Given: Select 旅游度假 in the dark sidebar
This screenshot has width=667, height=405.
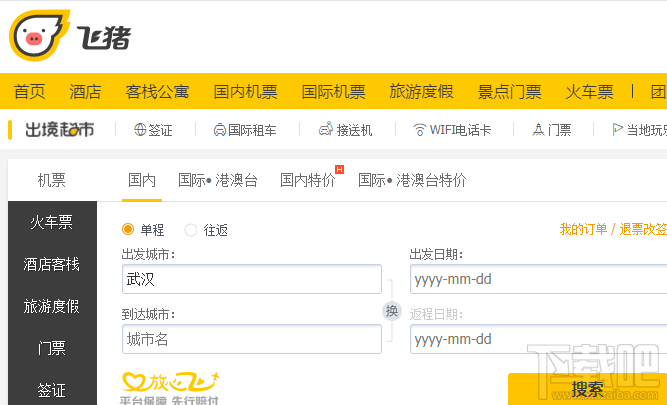Looking at the screenshot, I should pyautogui.click(x=51, y=306).
